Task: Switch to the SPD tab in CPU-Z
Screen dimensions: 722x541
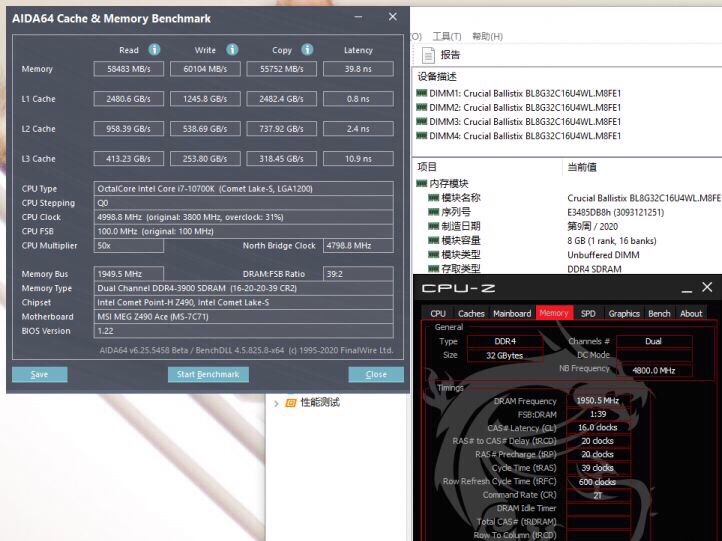Action: tap(588, 313)
